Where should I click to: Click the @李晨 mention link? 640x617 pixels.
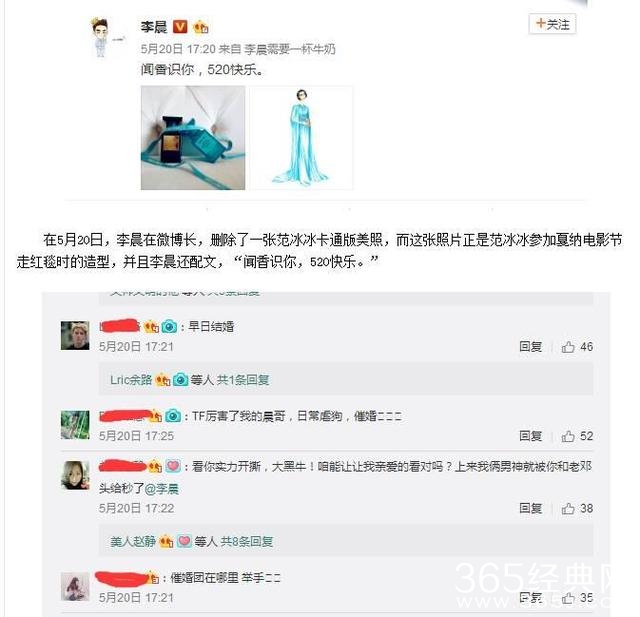[x=162, y=488]
